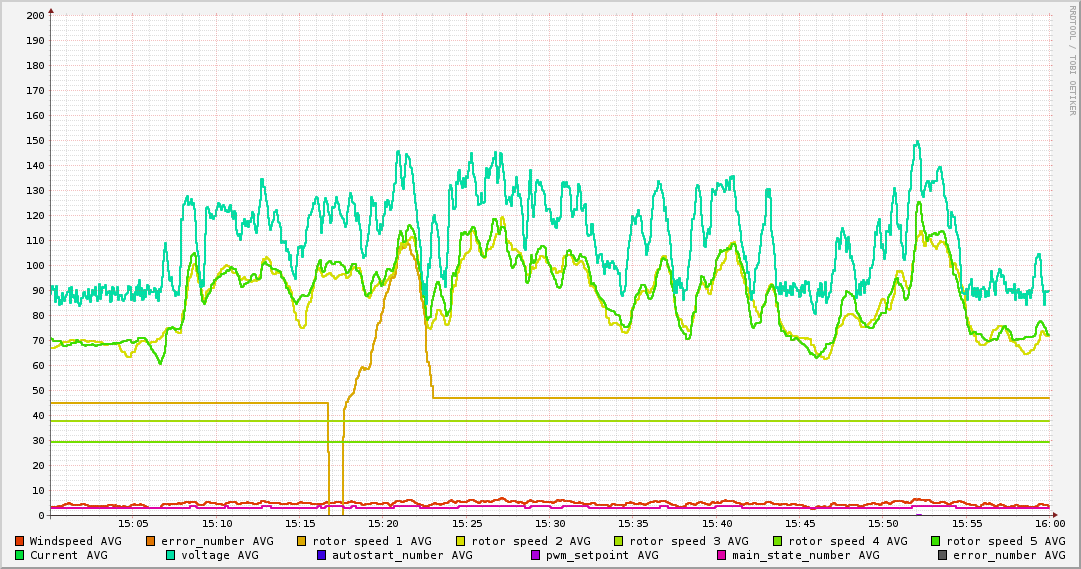1081x569 pixels.
Task: Click the rotor speed 5 AVG legend swatch
Action: click(936, 541)
